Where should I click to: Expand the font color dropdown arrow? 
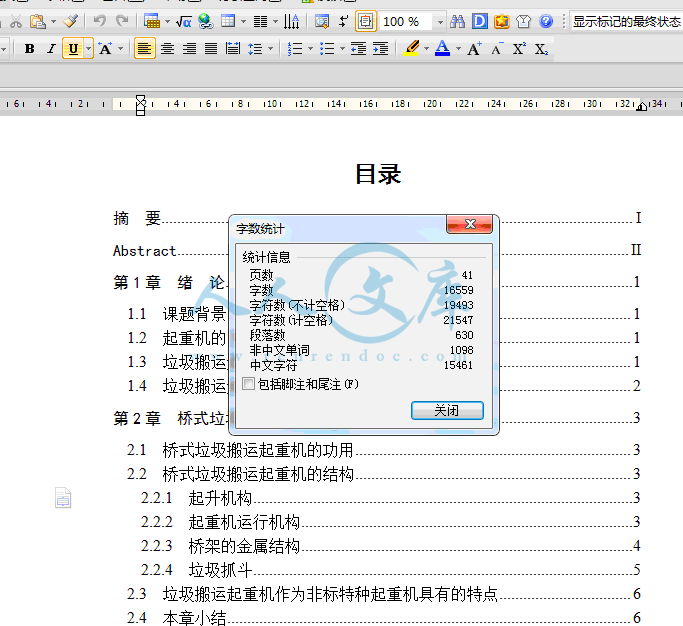[458, 48]
